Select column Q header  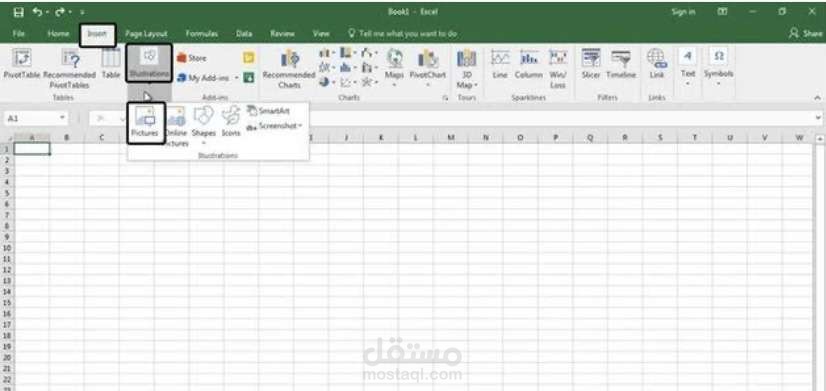[591, 138]
